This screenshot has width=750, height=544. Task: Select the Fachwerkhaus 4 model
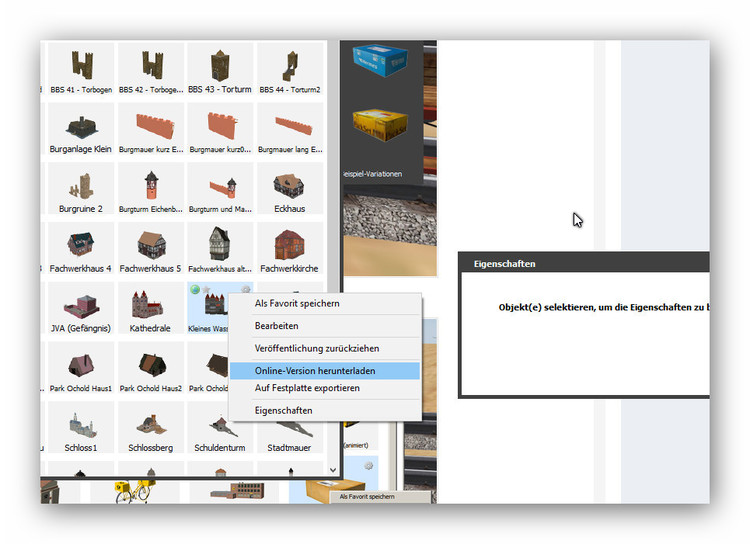81,249
